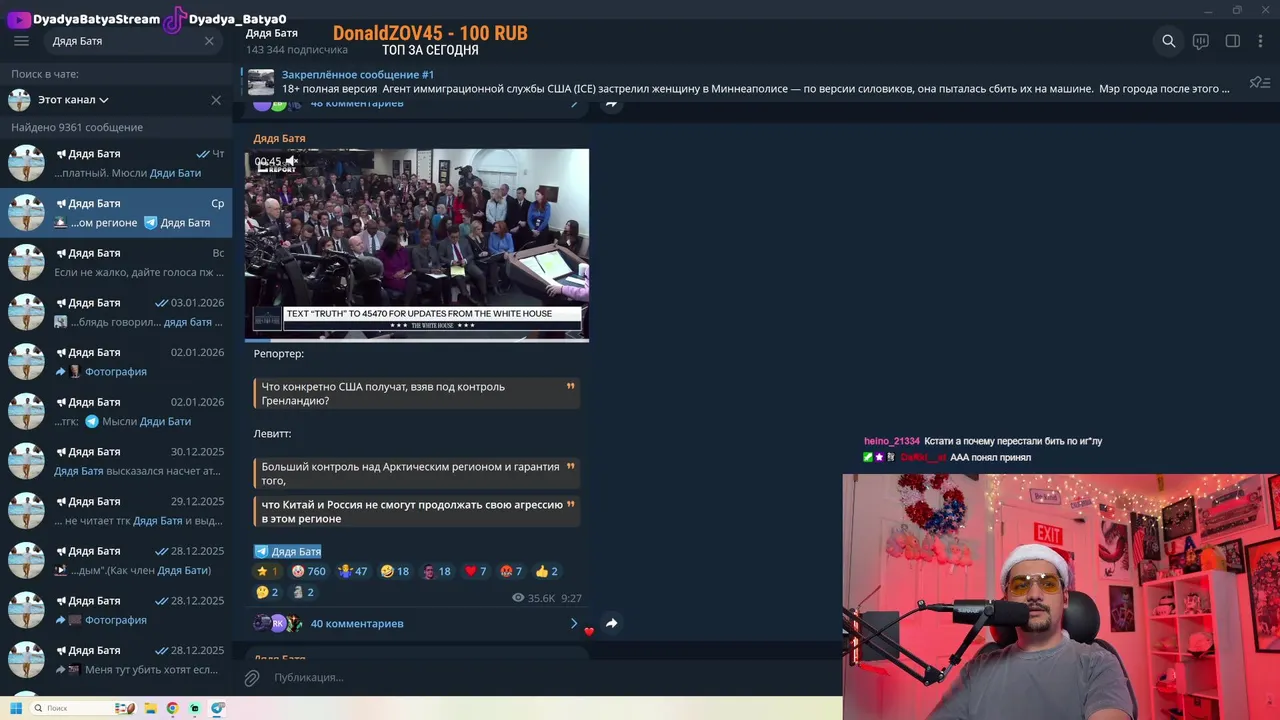Click the thinking face reaction showing 2
The height and width of the screenshot is (720, 1280).
tap(267, 592)
